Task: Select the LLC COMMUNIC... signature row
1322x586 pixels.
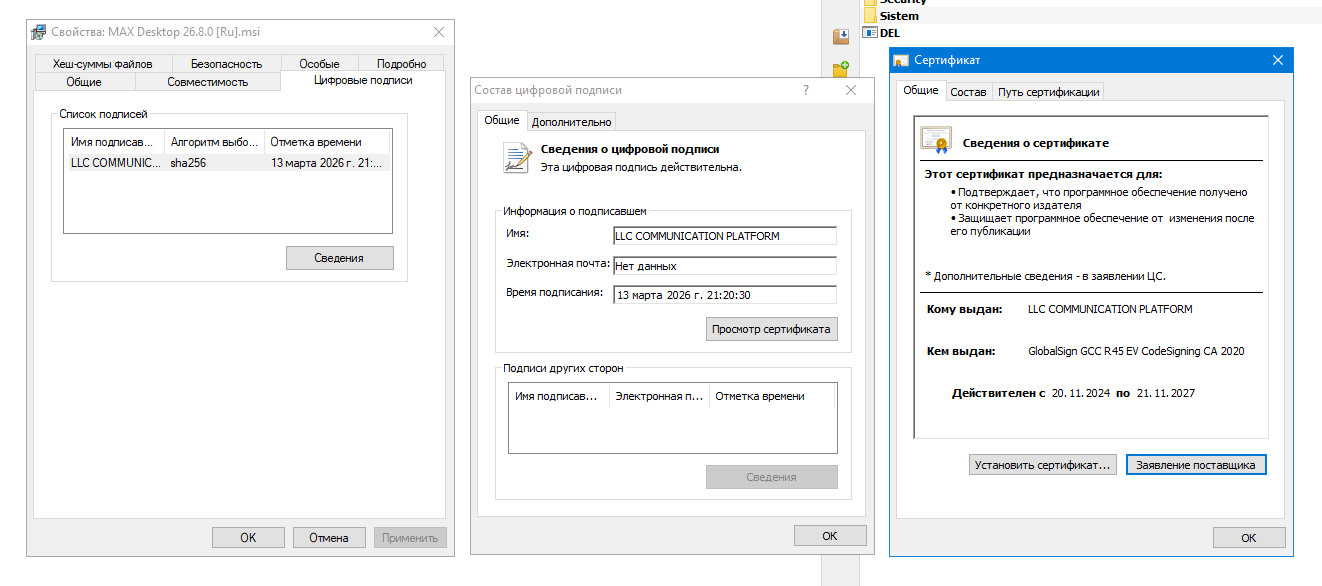Action: [x=227, y=162]
